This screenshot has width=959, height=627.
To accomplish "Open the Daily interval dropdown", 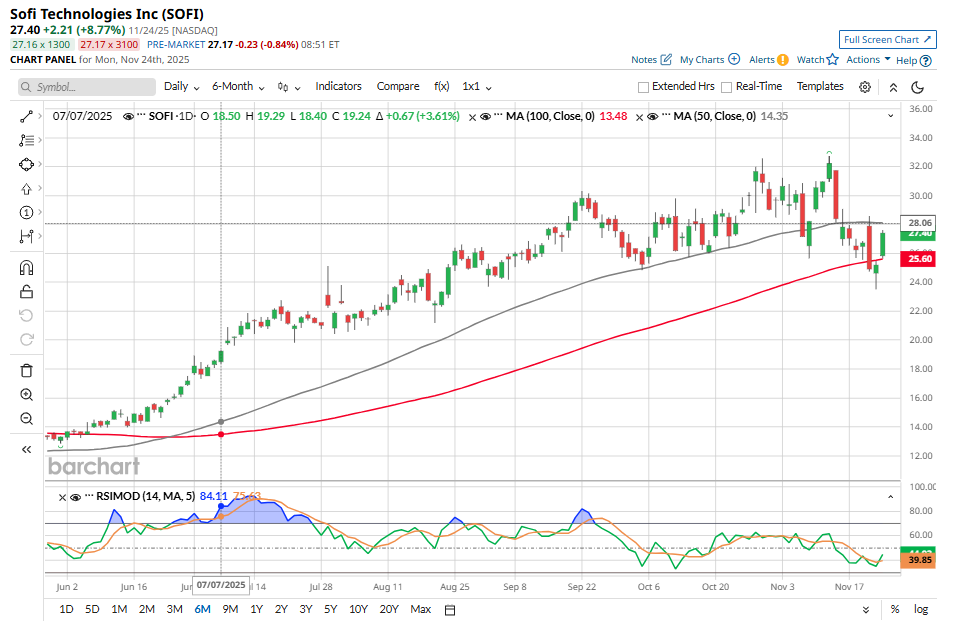I will point(182,87).
